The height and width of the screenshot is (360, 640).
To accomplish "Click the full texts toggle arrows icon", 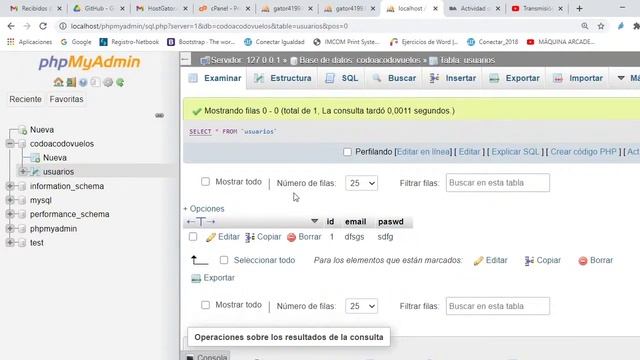I will (200, 222).
